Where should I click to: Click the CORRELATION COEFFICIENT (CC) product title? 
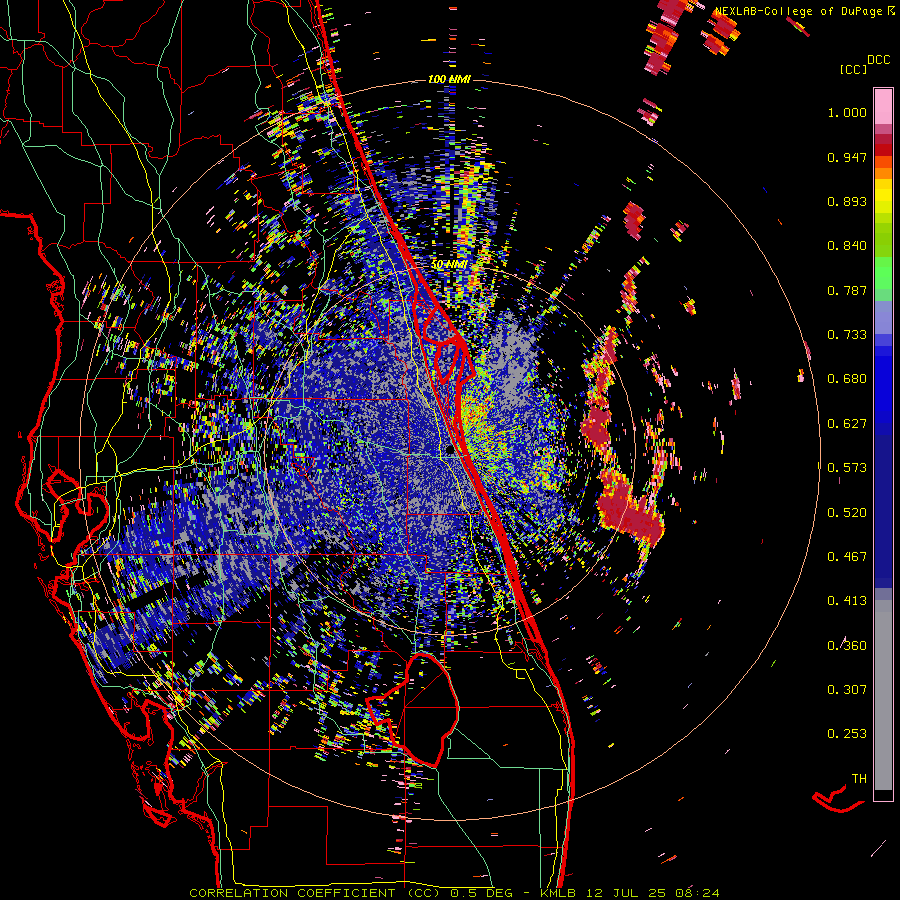click(315, 893)
